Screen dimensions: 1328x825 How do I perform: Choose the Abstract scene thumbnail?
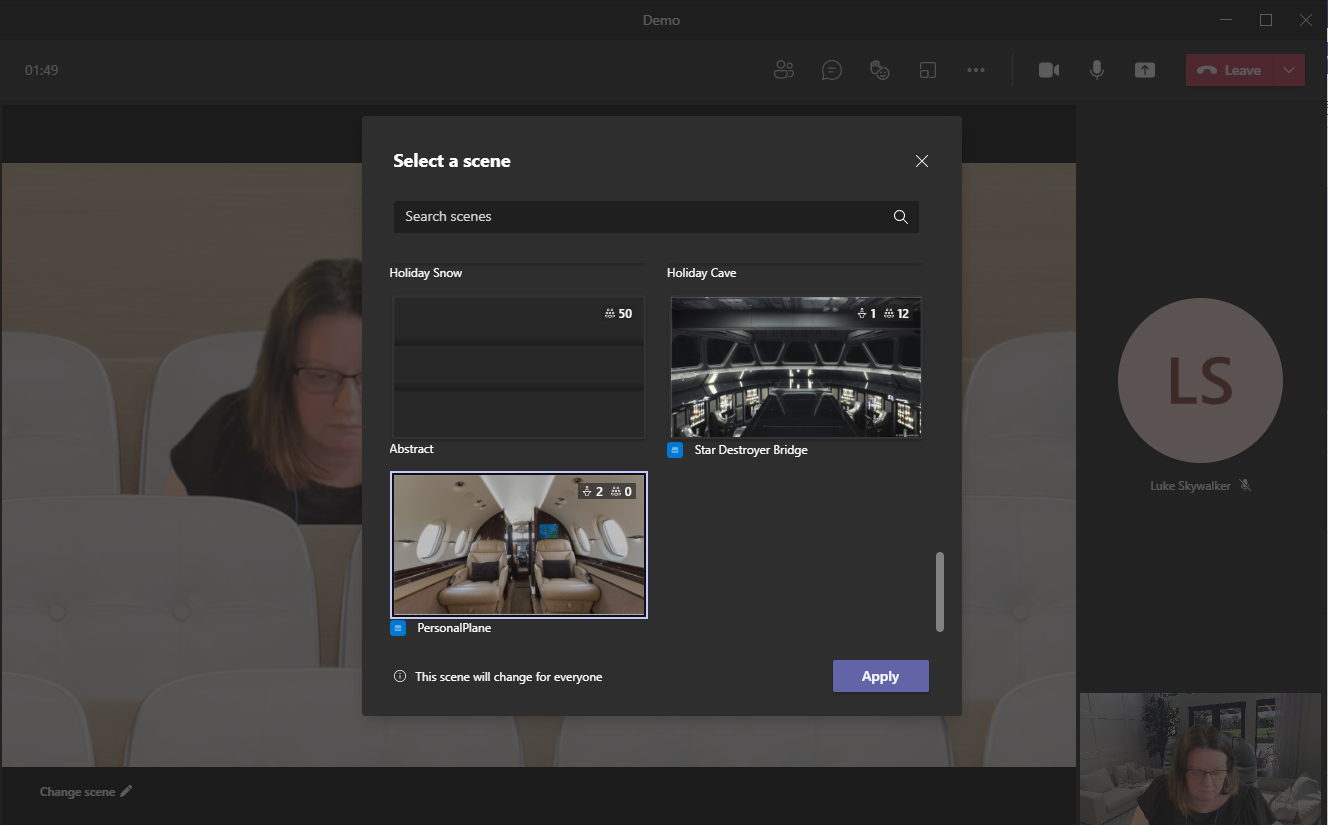coord(518,368)
